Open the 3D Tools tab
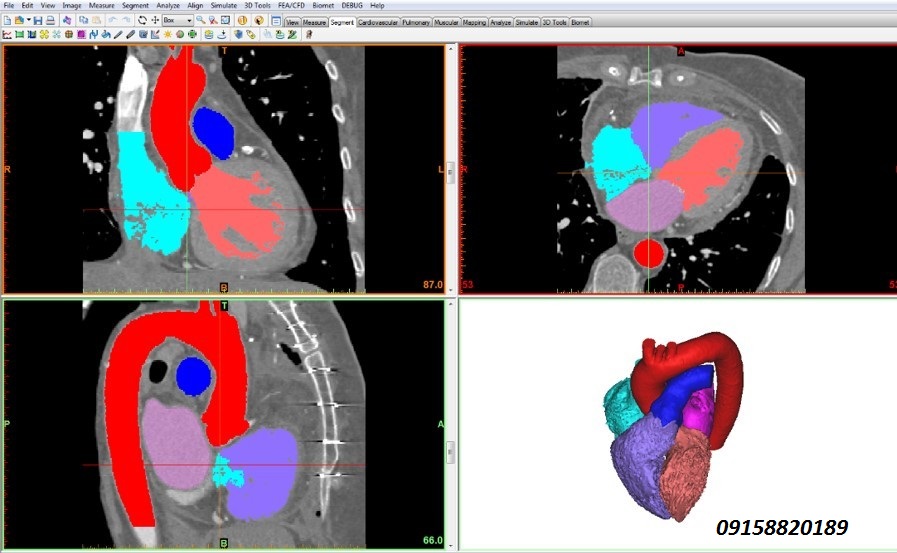Image resolution: width=897 pixels, height=553 pixels. click(x=553, y=21)
